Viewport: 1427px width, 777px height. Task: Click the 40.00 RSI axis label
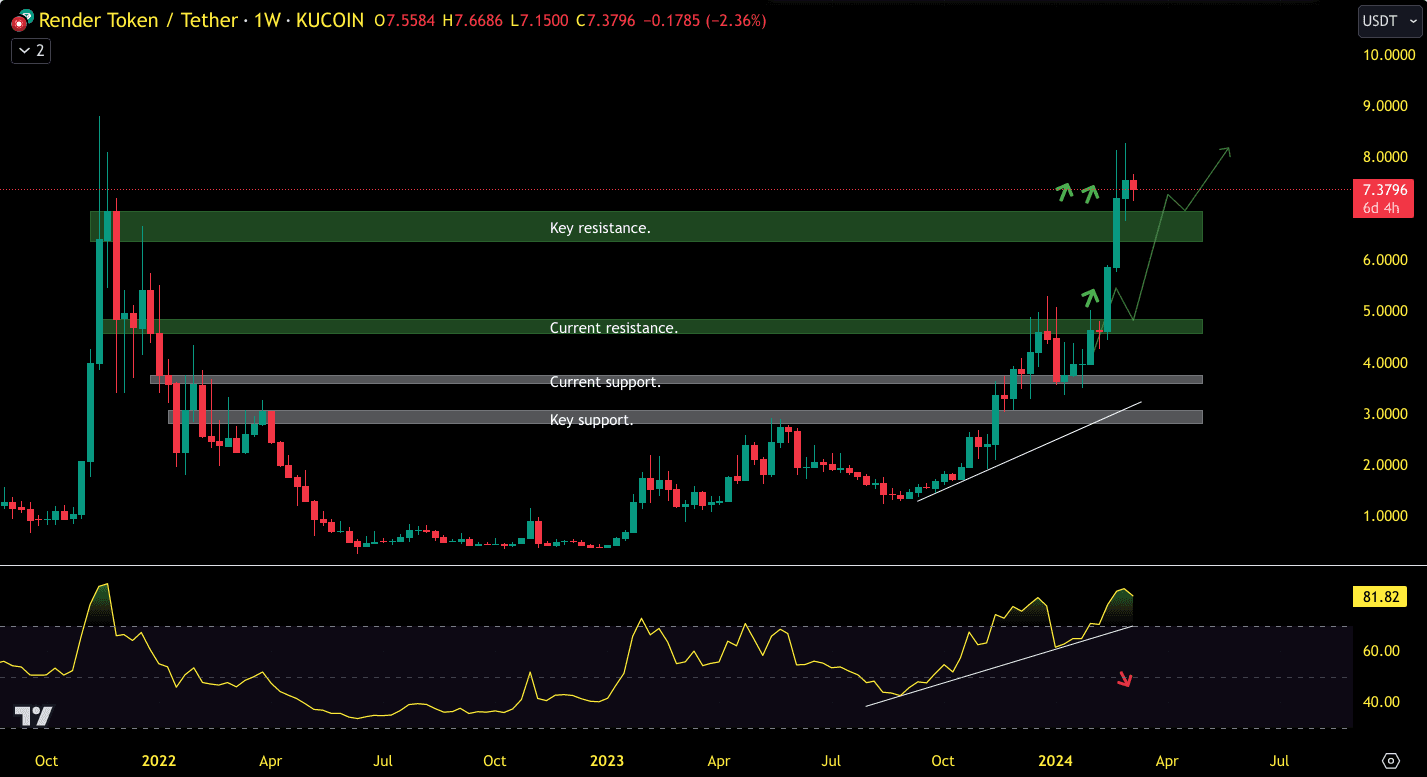pyautogui.click(x=1381, y=702)
